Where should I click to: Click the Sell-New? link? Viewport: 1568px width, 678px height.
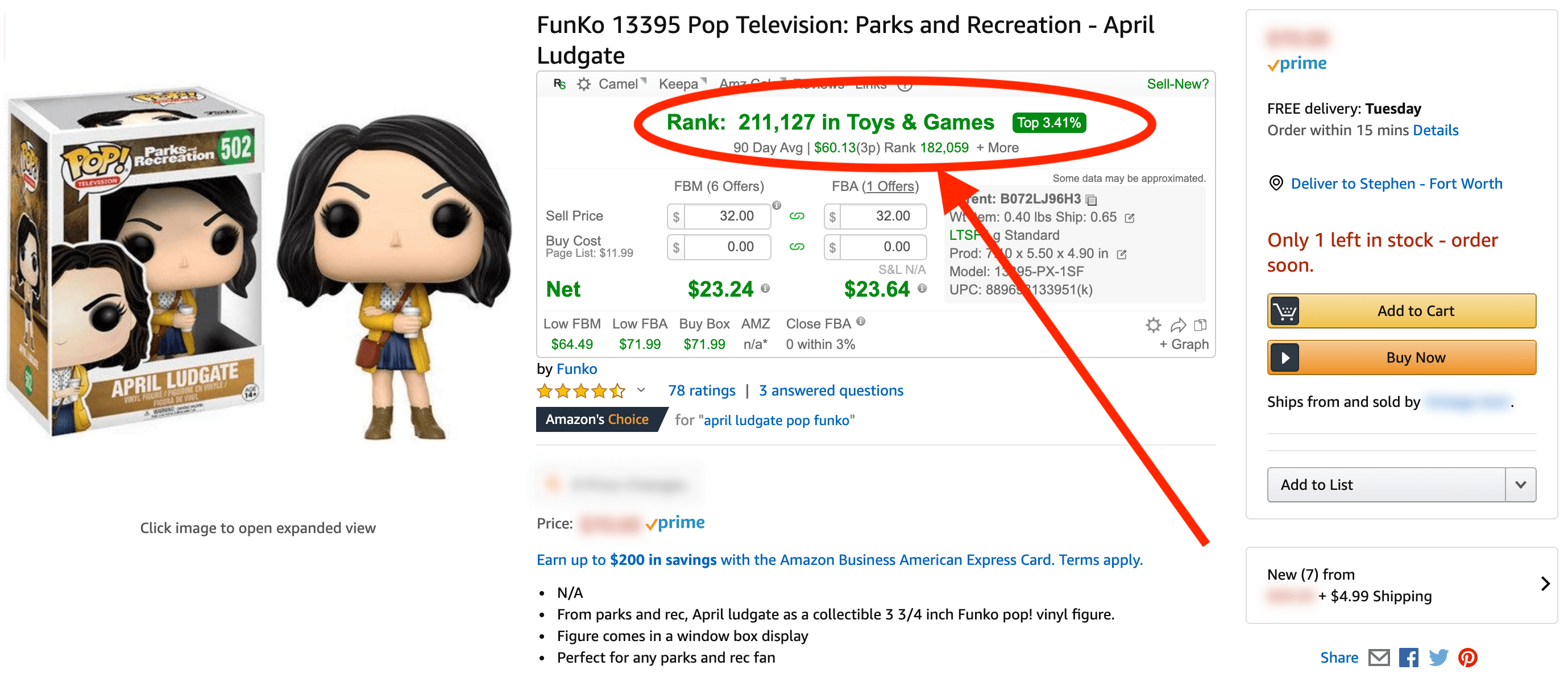tap(1176, 84)
